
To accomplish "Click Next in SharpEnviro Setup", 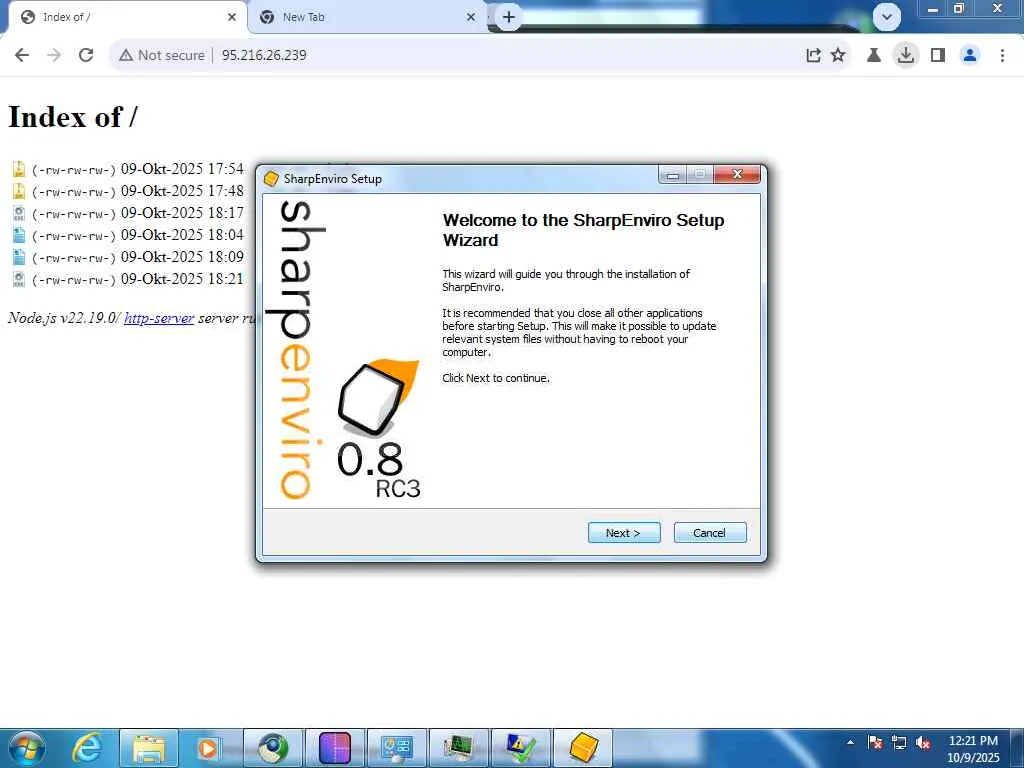I will pos(624,533).
